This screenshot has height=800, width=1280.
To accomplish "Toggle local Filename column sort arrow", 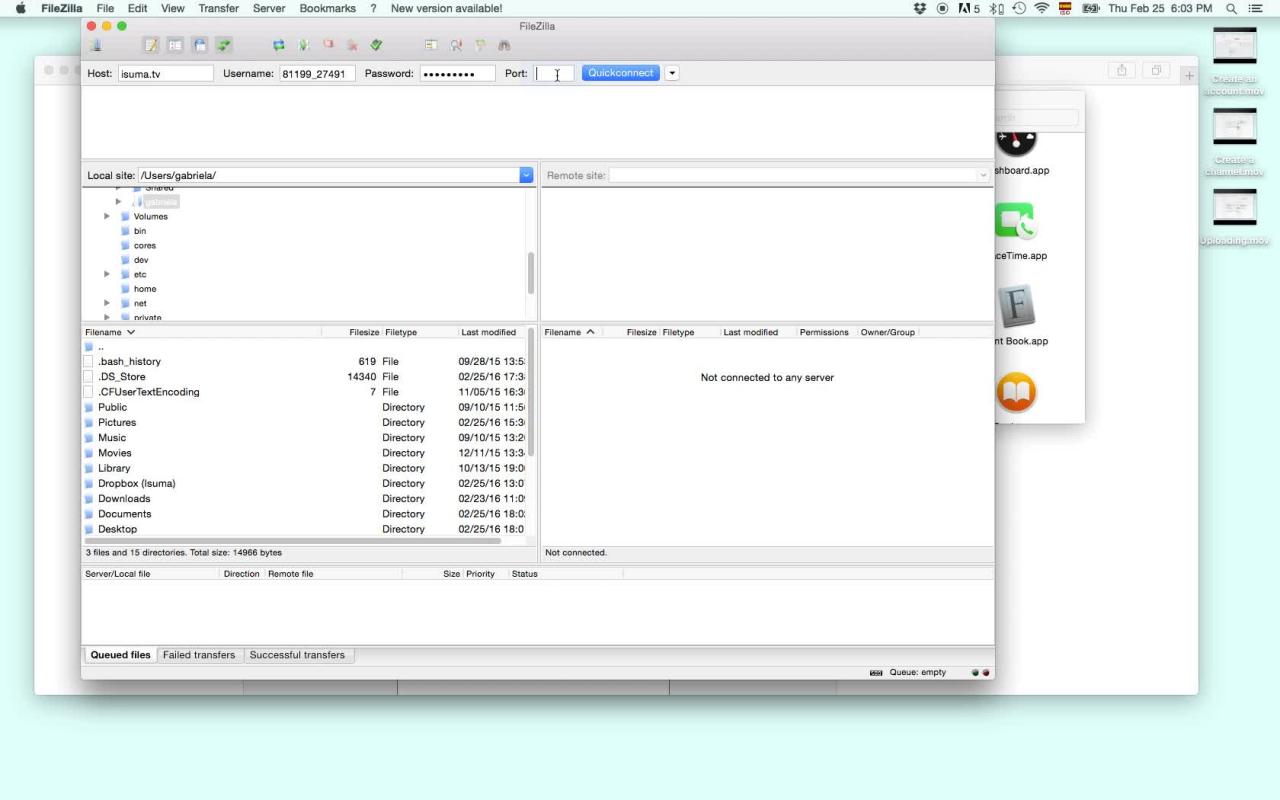I will [131, 332].
